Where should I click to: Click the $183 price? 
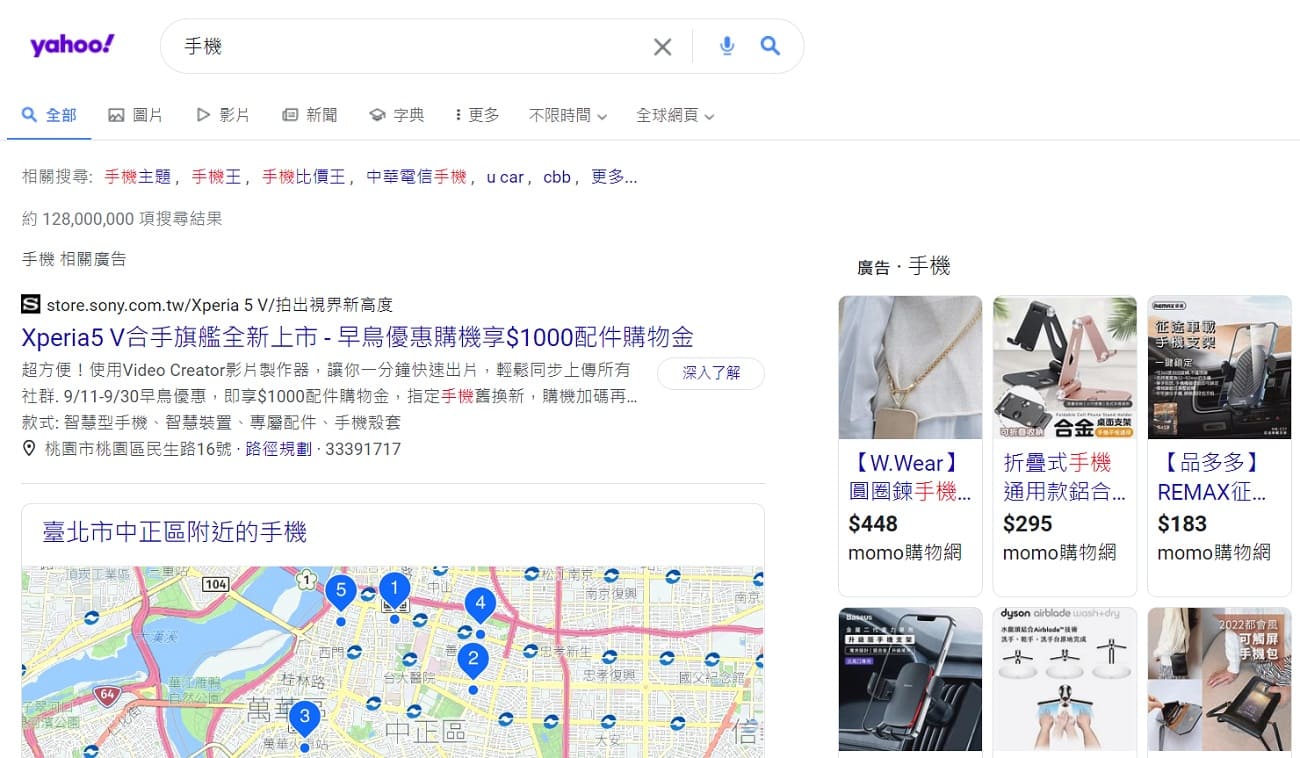coord(1182,524)
